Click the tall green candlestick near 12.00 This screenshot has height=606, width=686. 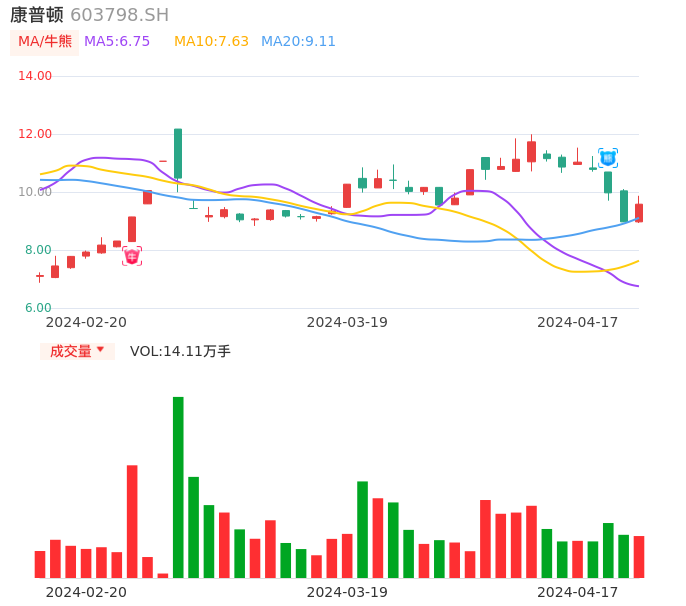tap(178, 154)
